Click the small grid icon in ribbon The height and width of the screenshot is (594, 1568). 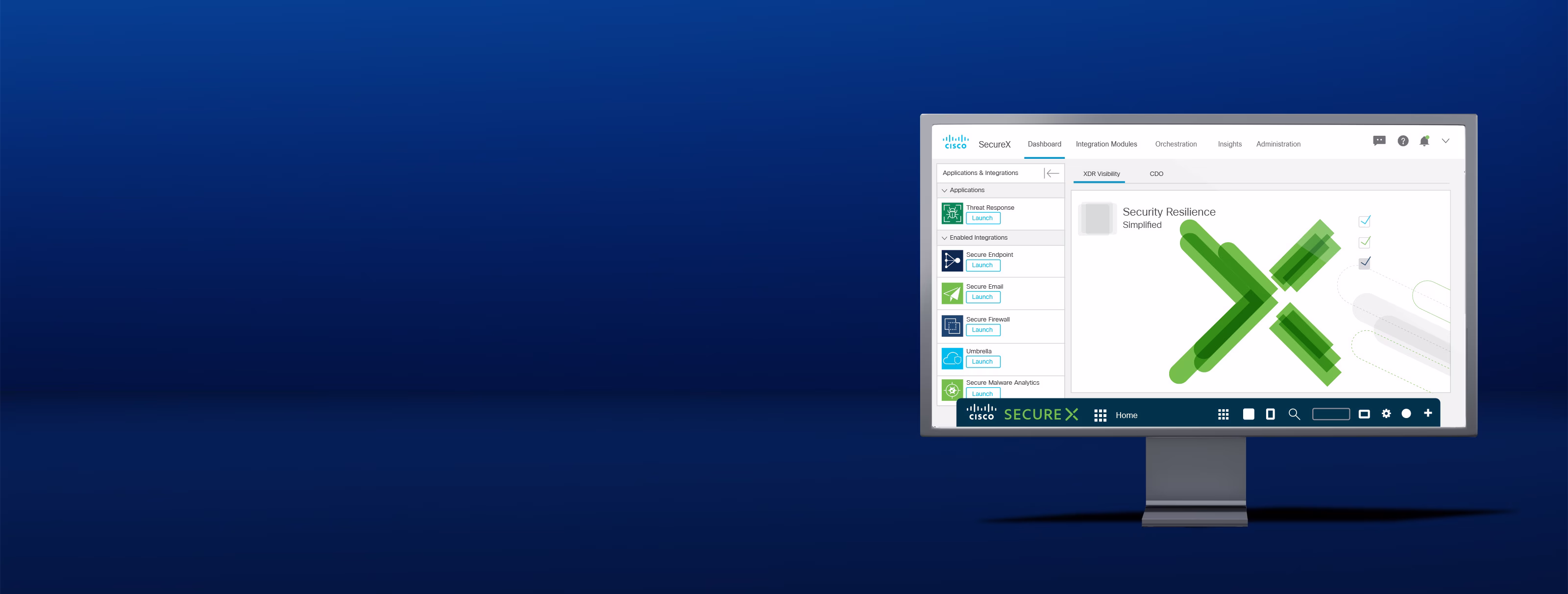1224,415
